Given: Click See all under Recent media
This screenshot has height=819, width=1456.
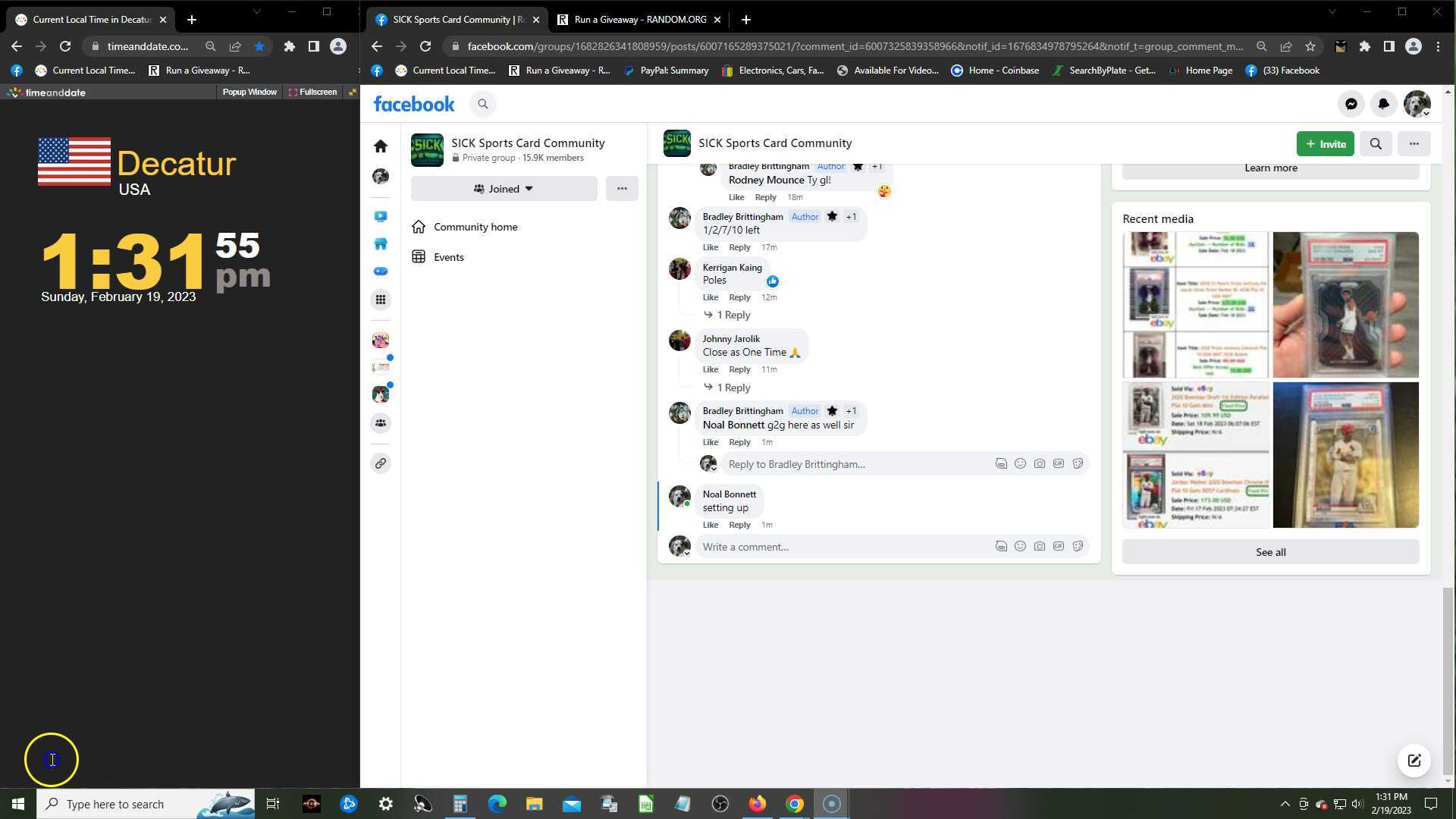Looking at the screenshot, I should pyautogui.click(x=1270, y=552).
